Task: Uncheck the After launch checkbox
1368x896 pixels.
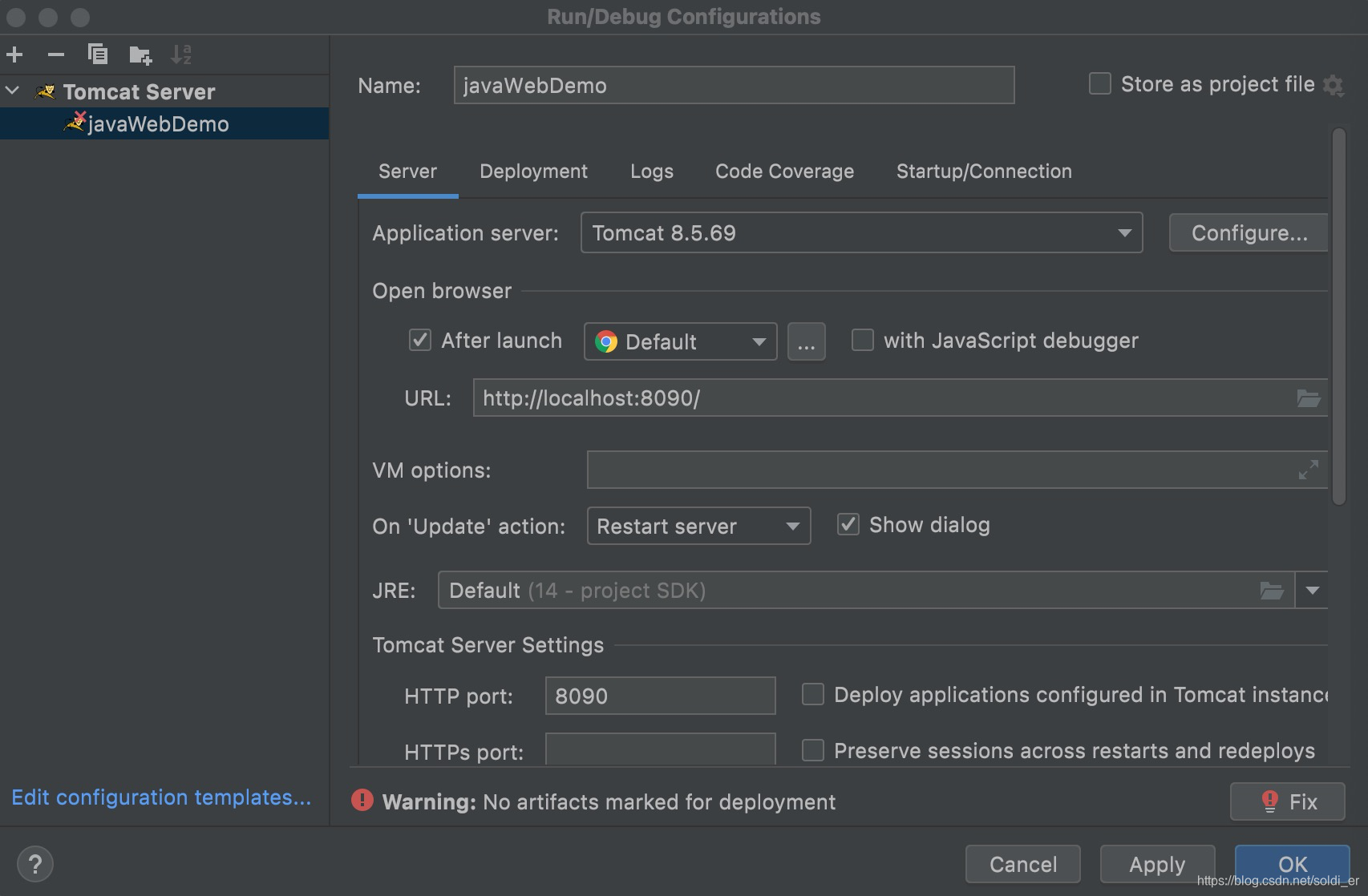Action: (x=420, y=340)
